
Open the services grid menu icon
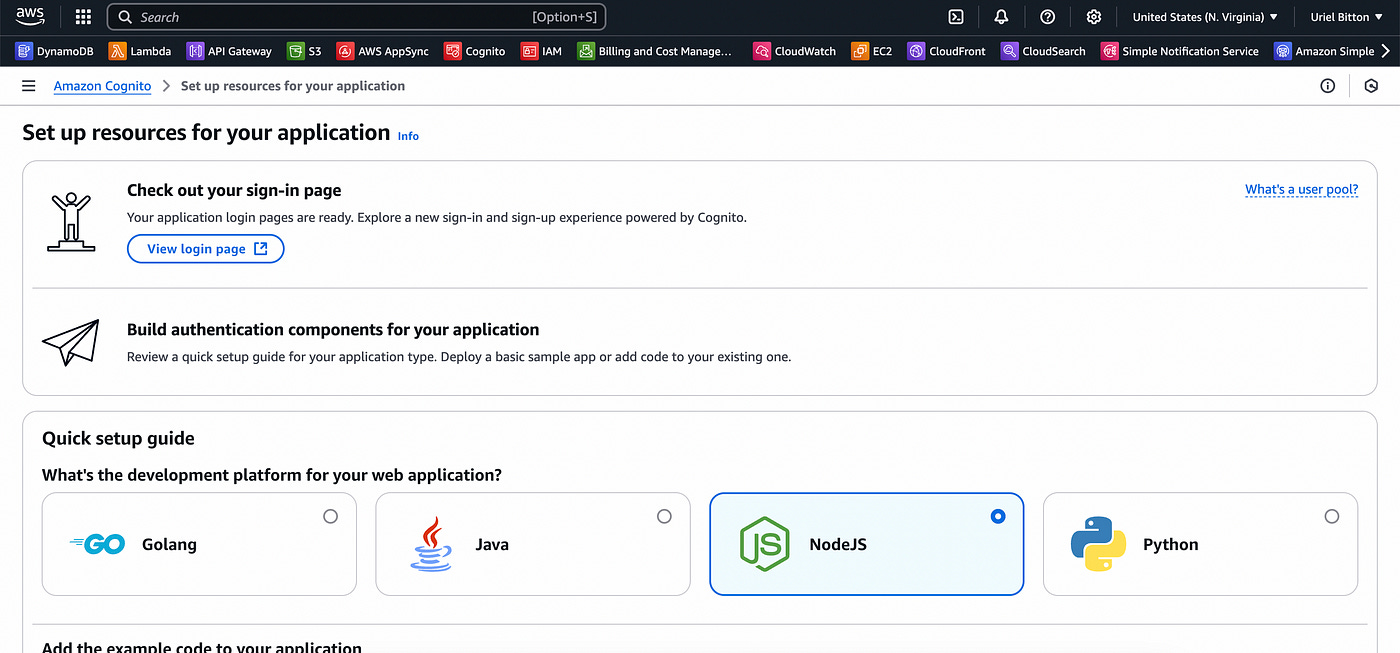(x=83, y=17)
